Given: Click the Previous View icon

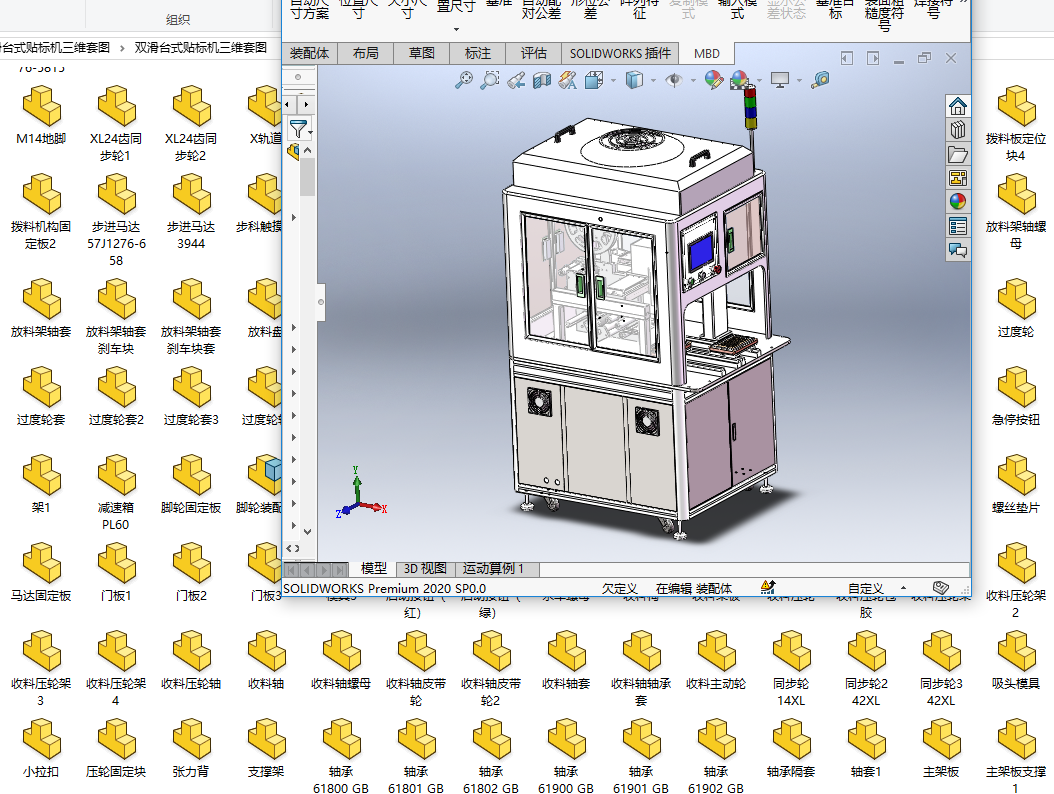Looking at the screenshot, I should [516, 80].
